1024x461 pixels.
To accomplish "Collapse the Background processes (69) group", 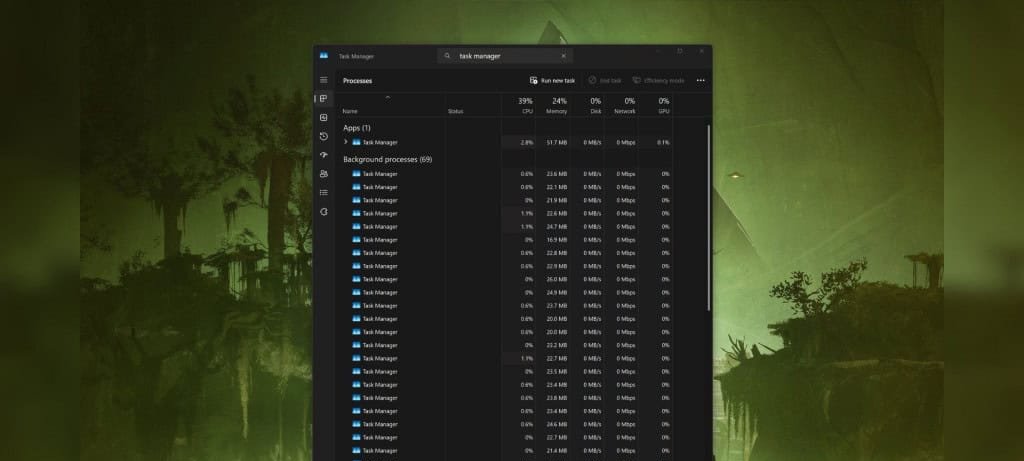I will pos(387,159).
